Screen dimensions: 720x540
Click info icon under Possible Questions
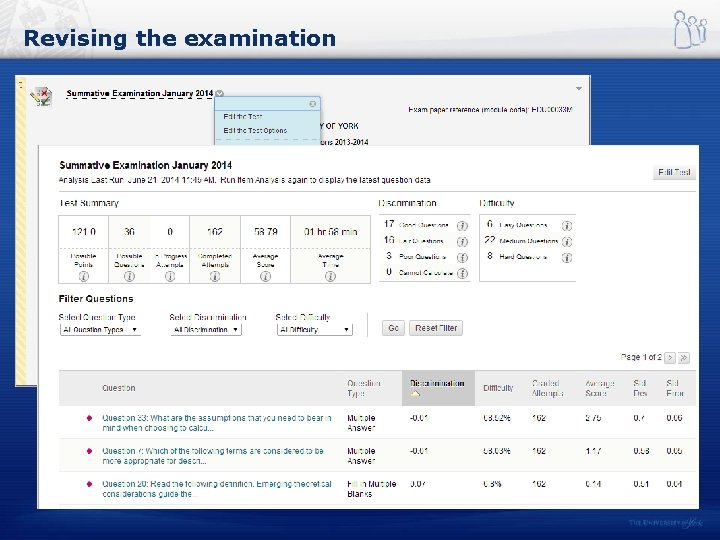point(129,276)
